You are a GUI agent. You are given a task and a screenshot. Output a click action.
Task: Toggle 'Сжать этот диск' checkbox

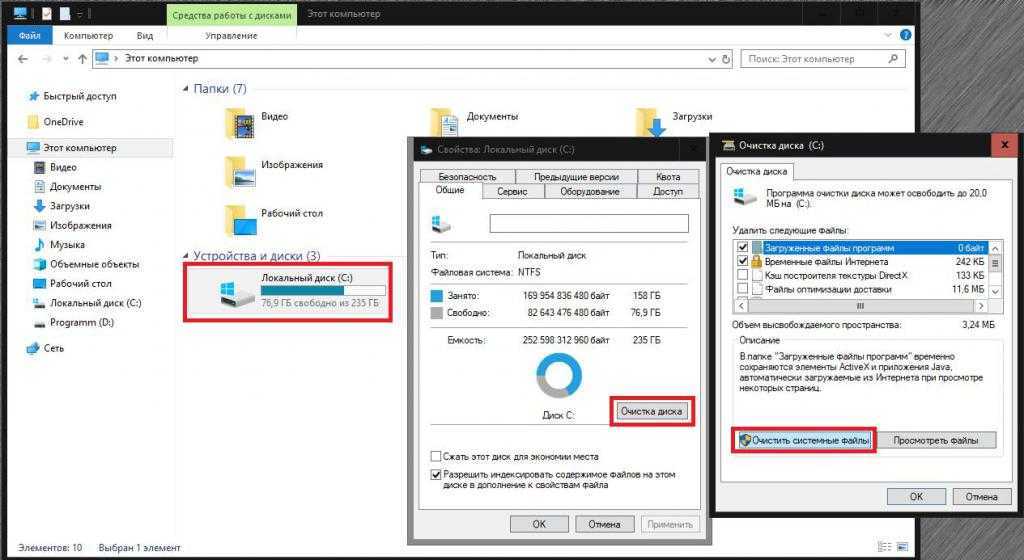point(436,456)
